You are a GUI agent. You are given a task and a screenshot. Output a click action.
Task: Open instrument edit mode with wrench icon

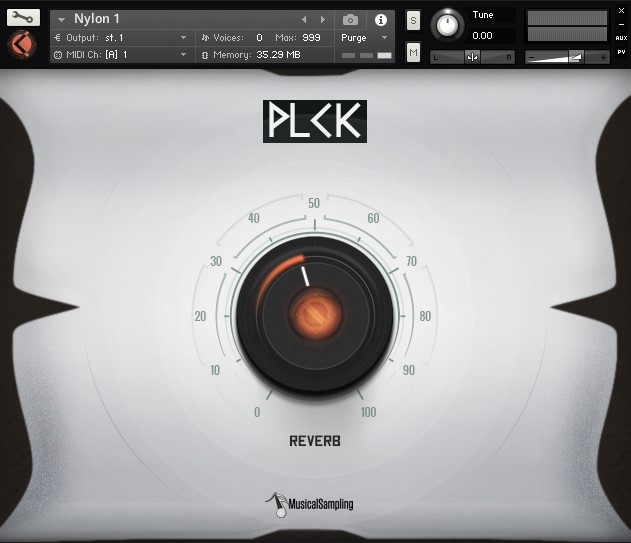coord(23,17)
